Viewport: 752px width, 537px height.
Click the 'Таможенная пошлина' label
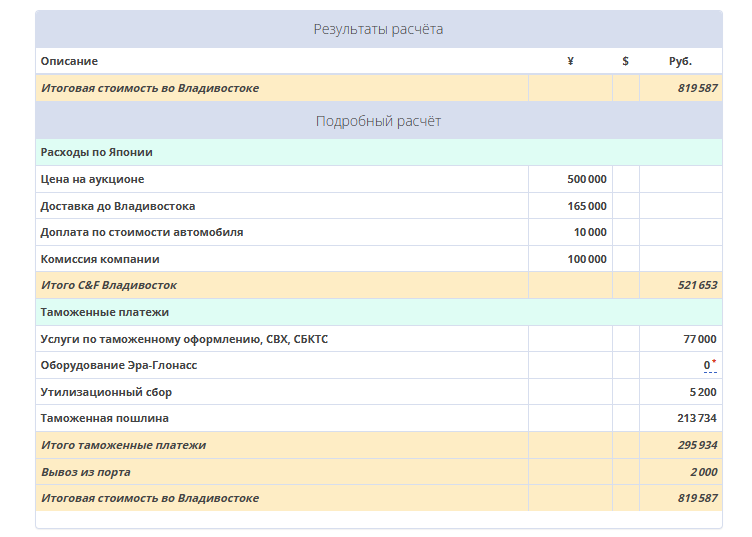pyautogui.click(x=105, y=418)
